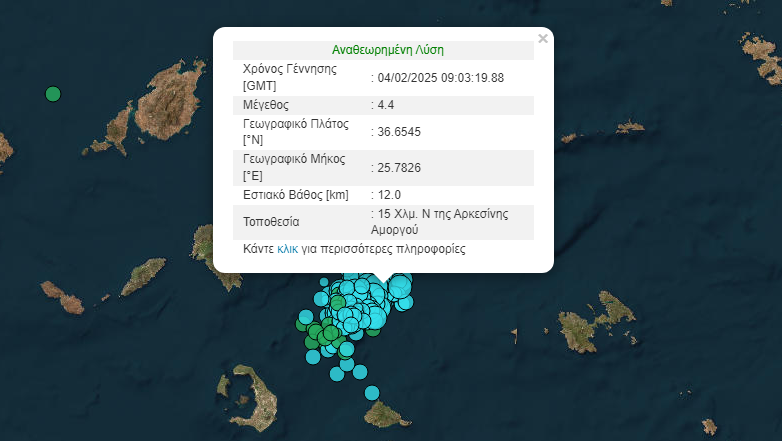Select the isolated green marker at far left

click(53, 94)
